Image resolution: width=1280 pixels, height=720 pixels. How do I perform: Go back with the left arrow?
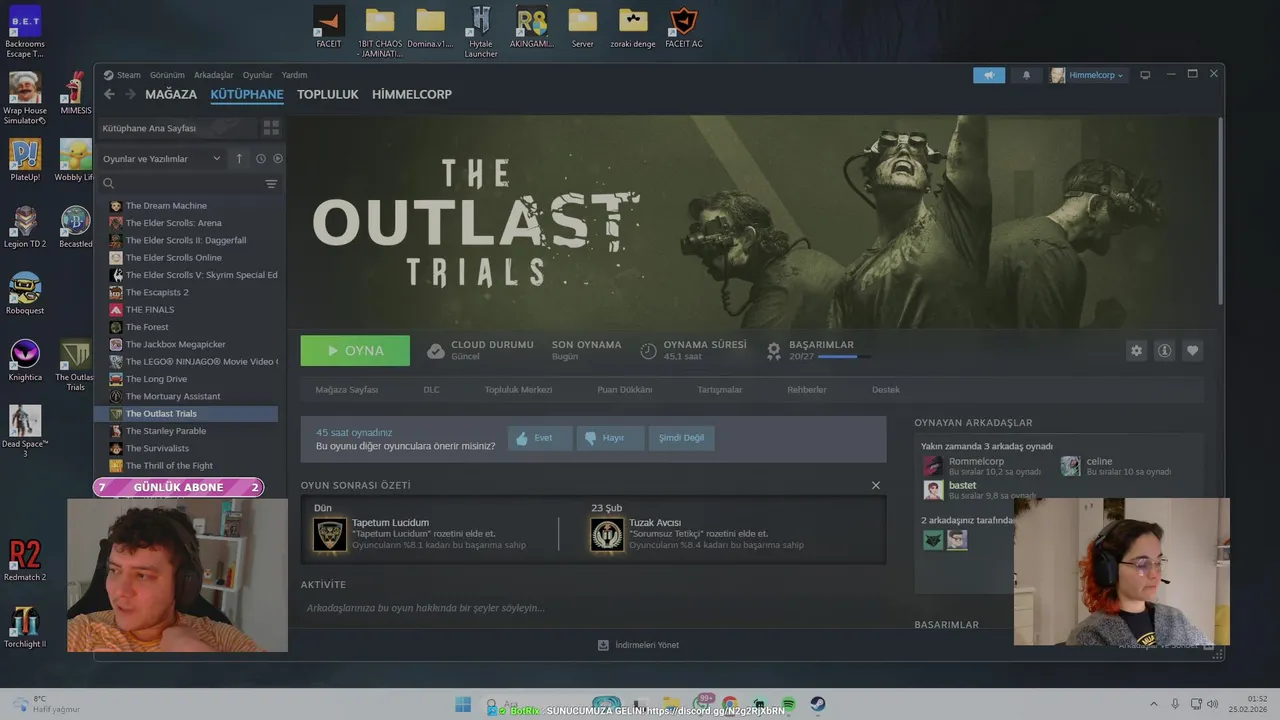click(x=110, y=94)
